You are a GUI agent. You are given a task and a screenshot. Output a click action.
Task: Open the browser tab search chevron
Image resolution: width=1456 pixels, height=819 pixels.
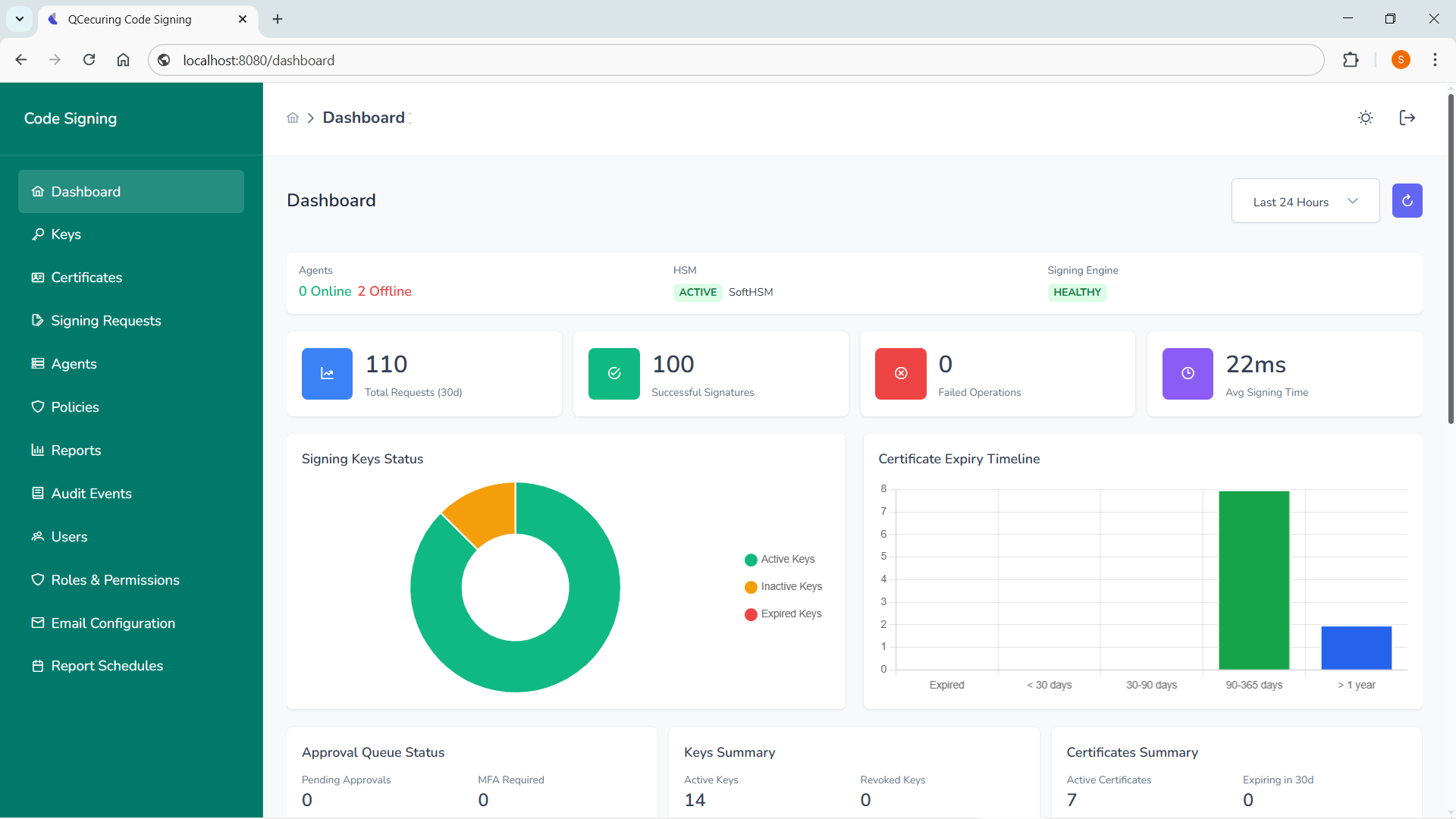pyautogui.click(x=20, y=19)
